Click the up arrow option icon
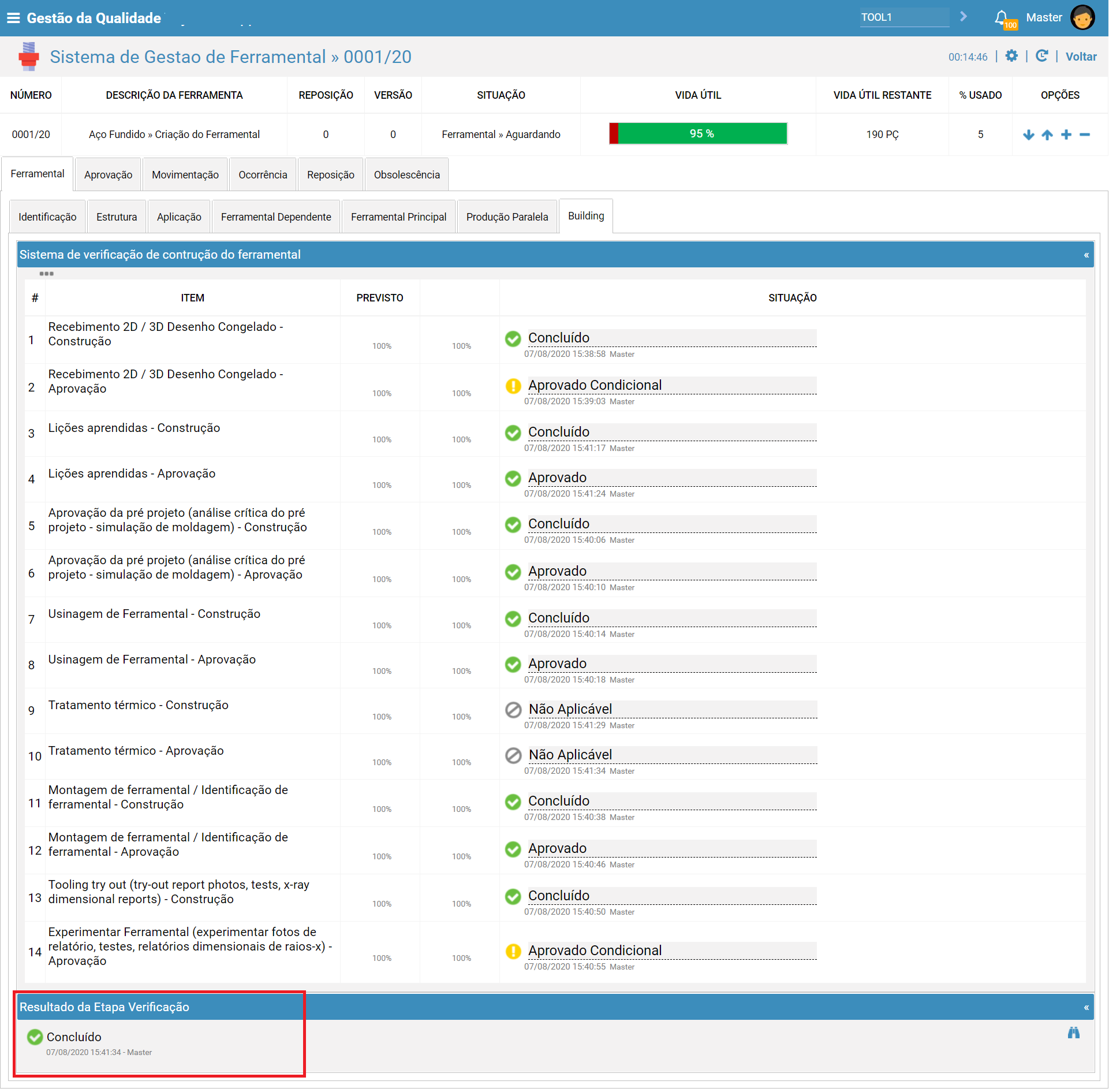The image size is (1109, 1092). [x=1047, y=135]
